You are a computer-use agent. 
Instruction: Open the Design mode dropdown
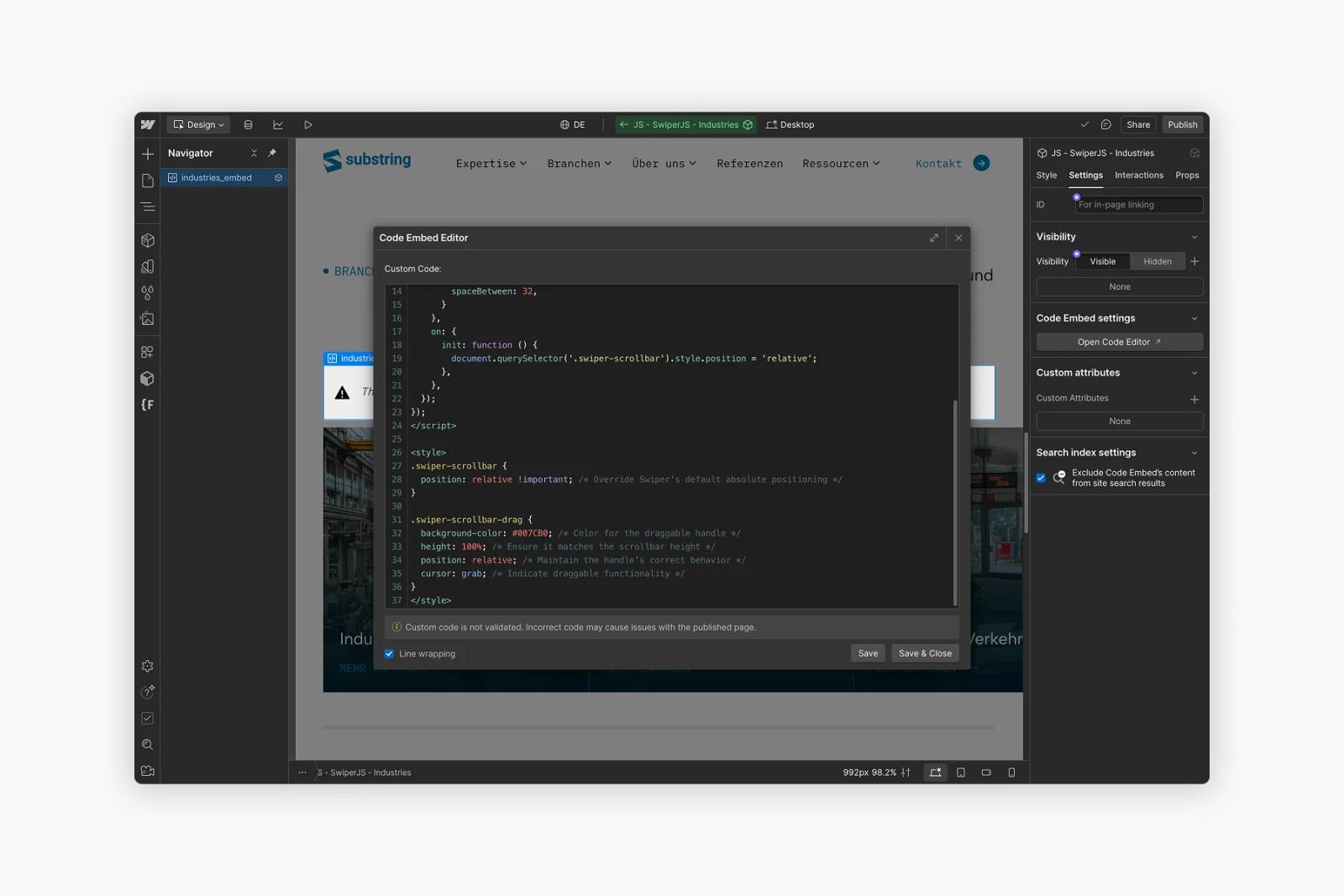[198, 124]
